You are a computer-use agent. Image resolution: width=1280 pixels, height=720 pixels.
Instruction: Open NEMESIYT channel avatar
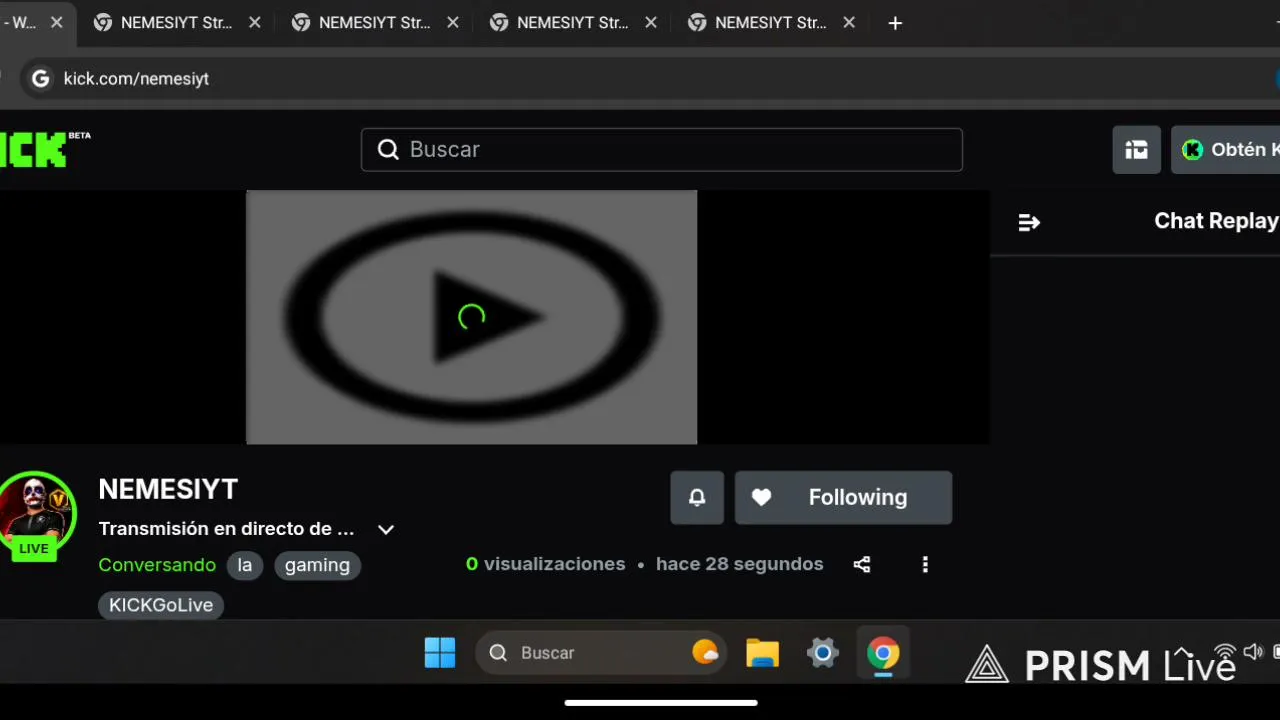(x=37, y=511)
